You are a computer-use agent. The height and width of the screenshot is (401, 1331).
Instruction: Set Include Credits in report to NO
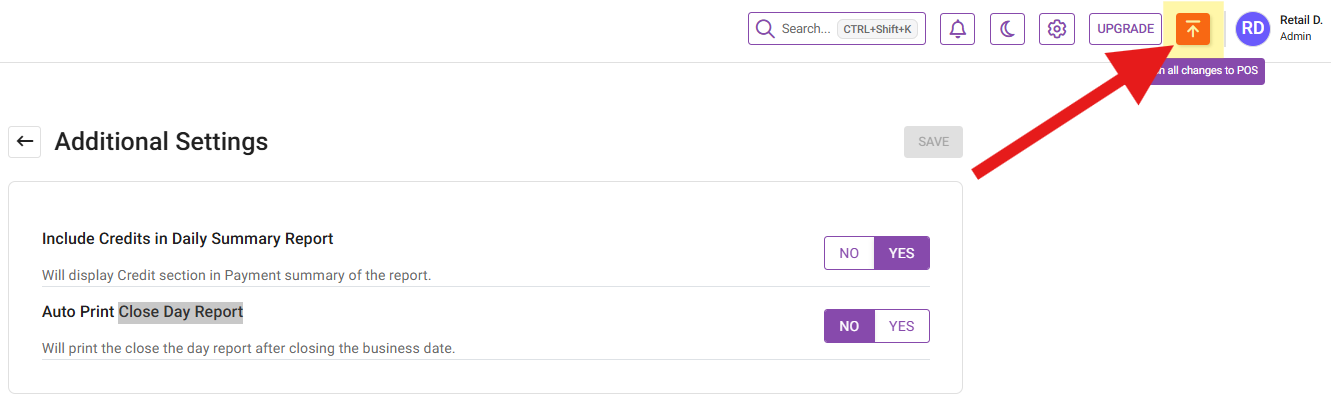tap(849, 253)
